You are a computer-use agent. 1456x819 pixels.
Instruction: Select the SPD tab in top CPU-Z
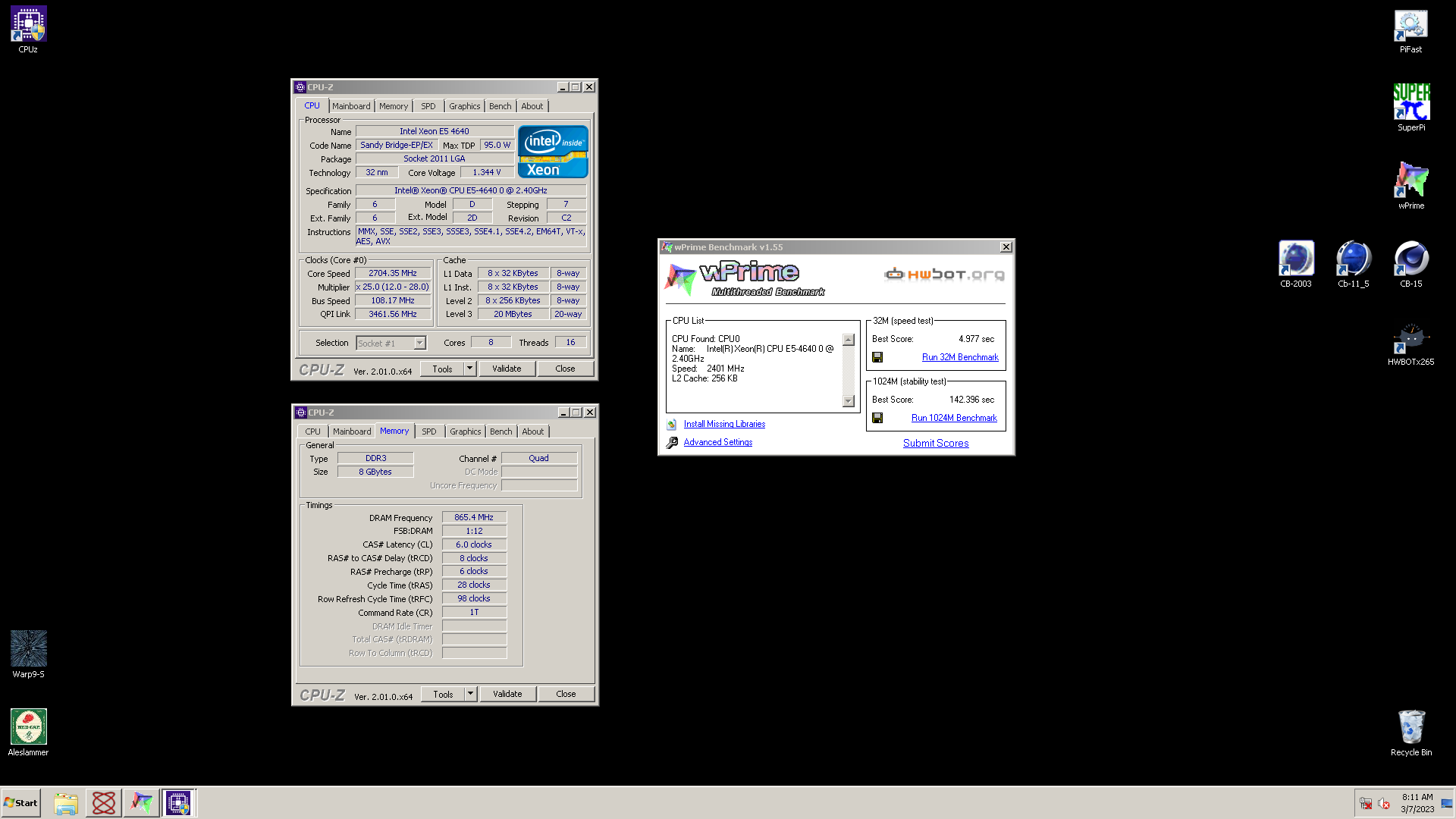coord(428,106)
